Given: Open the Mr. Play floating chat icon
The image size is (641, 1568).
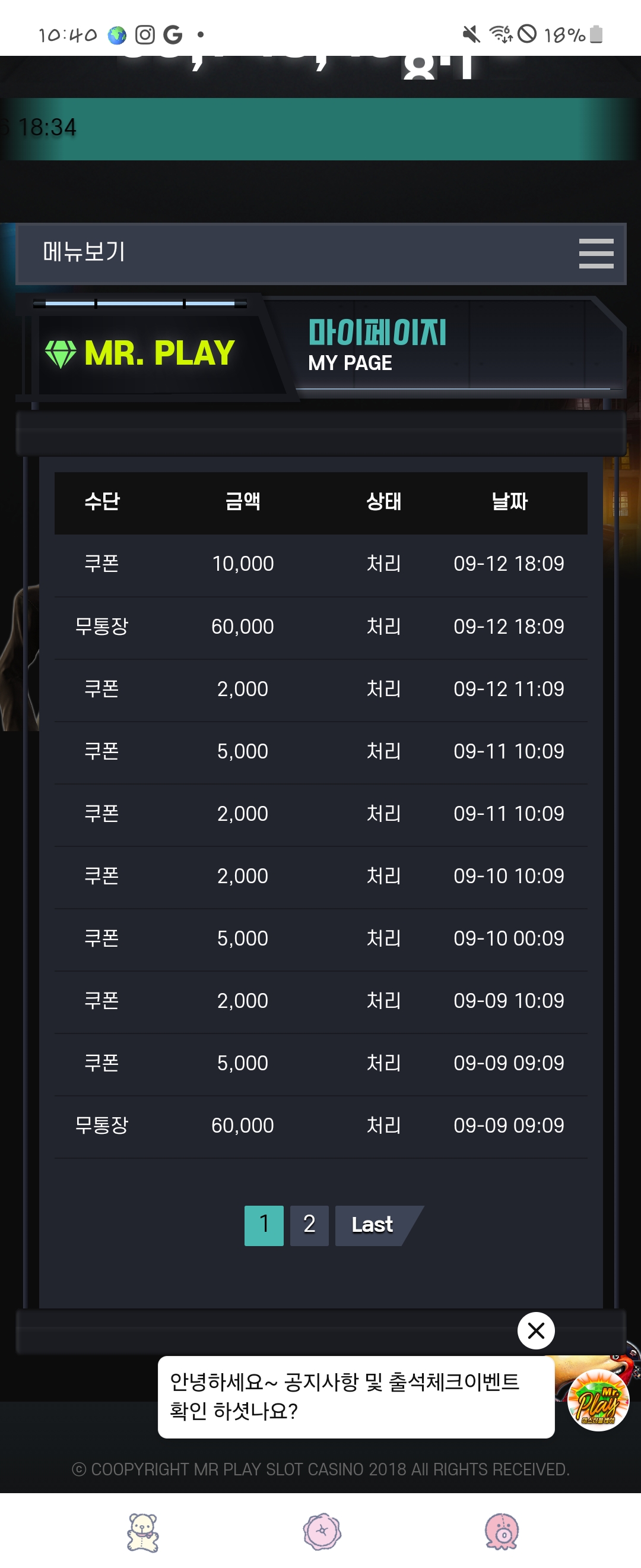Looking at the screenshot, I should coord(597,1400).
